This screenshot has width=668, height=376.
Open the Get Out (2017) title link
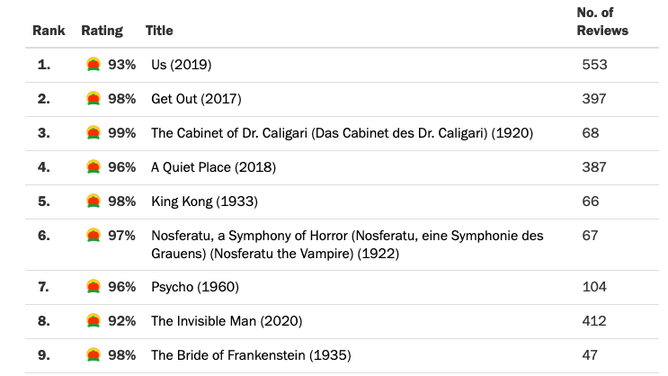196,99
